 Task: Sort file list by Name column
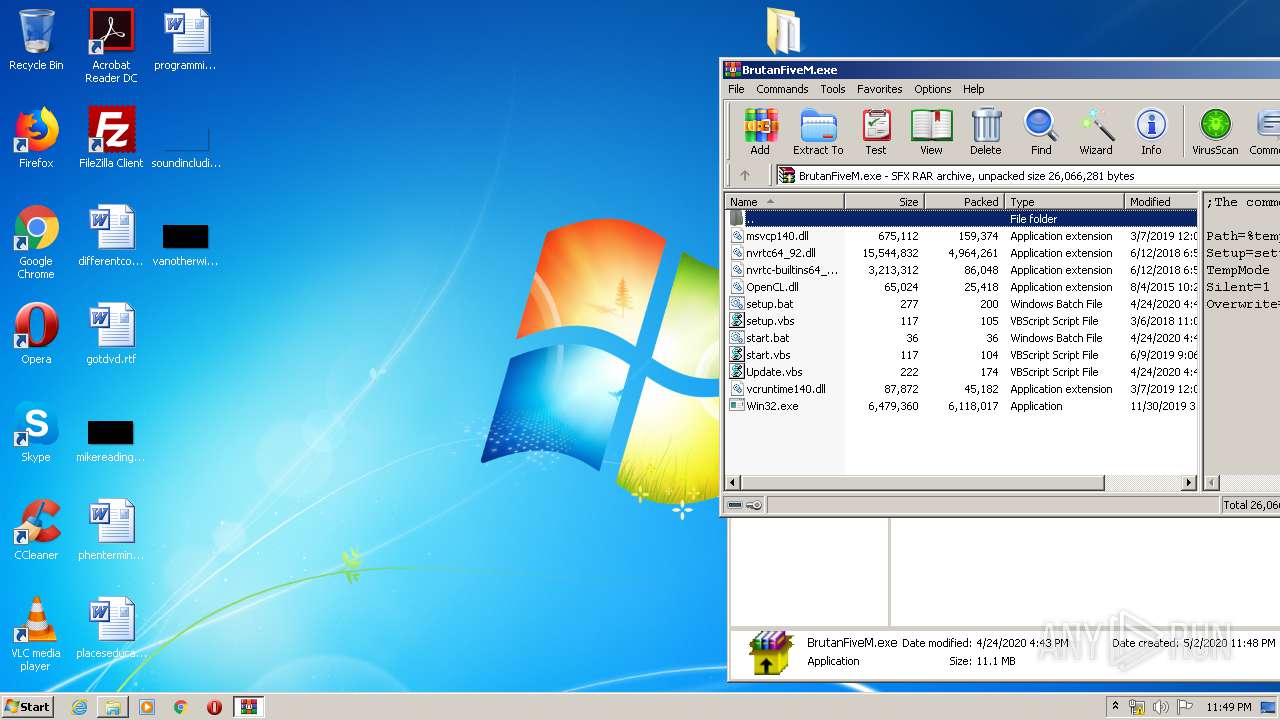784,201
